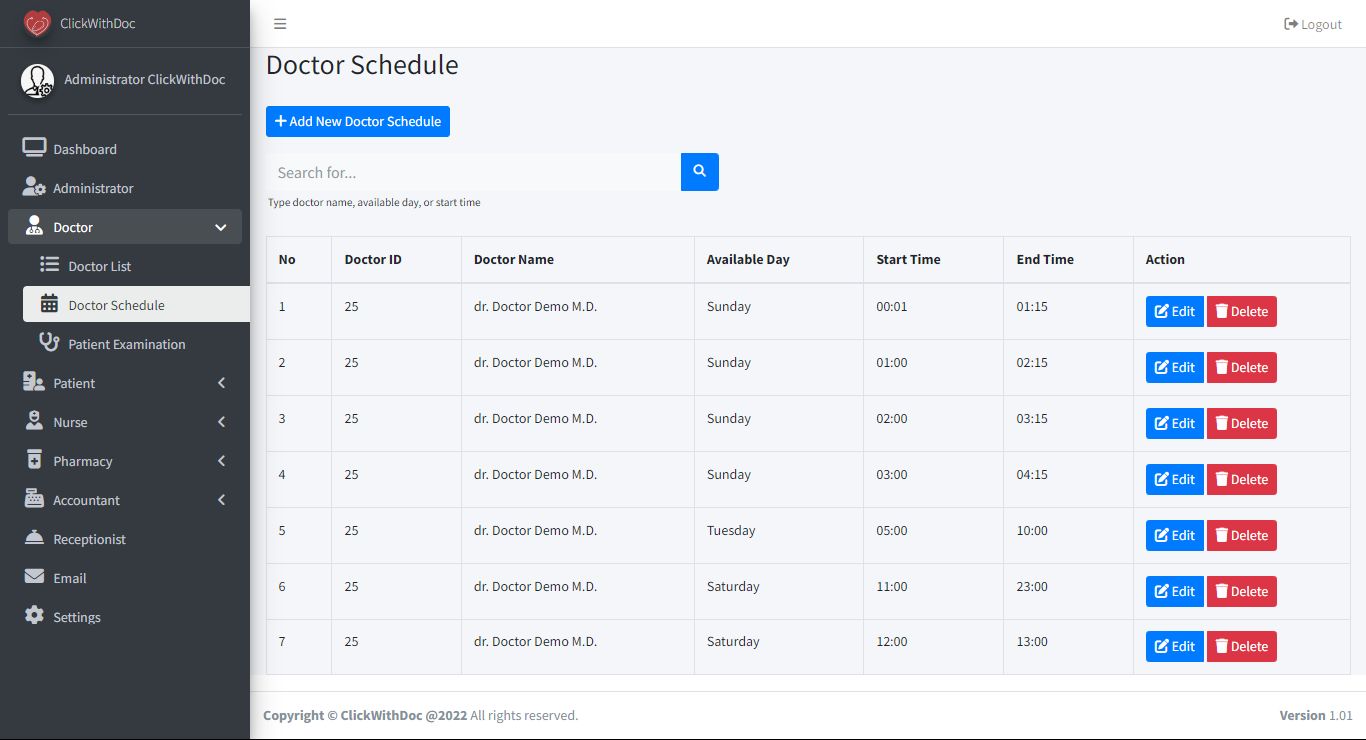Open the Doctor List menu item
Viewport: 1366px width, 740px height.
(x=99, y=266)
